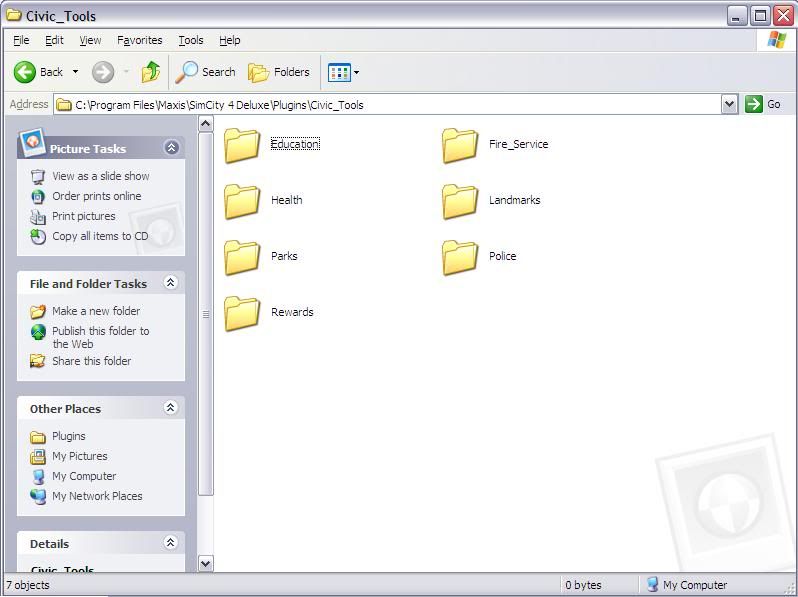The width and height of the screenshot is (798, 597).
Task: Click the Copy to CD icon
Action: (38, 237)
